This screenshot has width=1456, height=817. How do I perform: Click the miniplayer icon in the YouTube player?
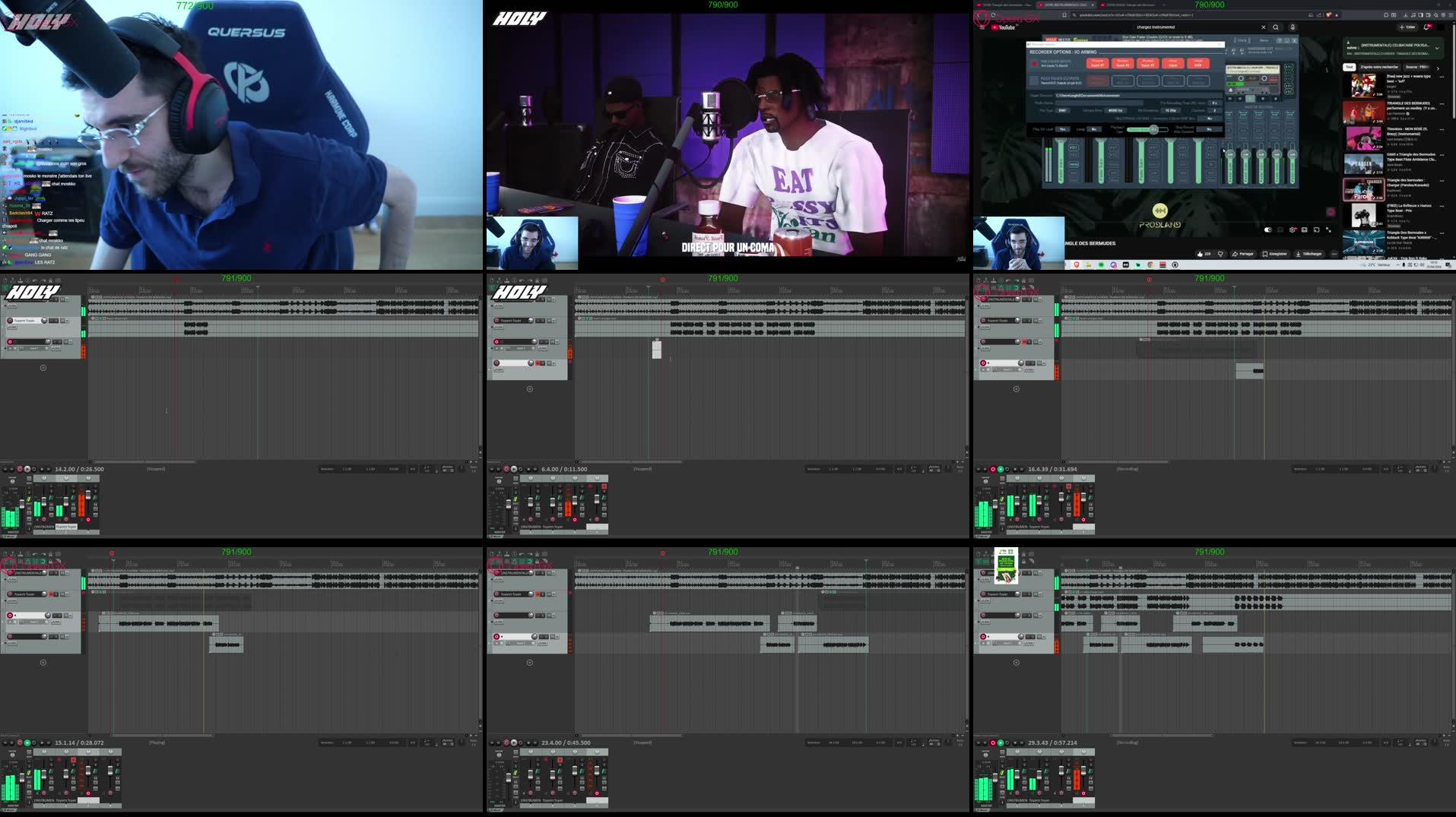pyautogui.click(x=1305, y=230)
